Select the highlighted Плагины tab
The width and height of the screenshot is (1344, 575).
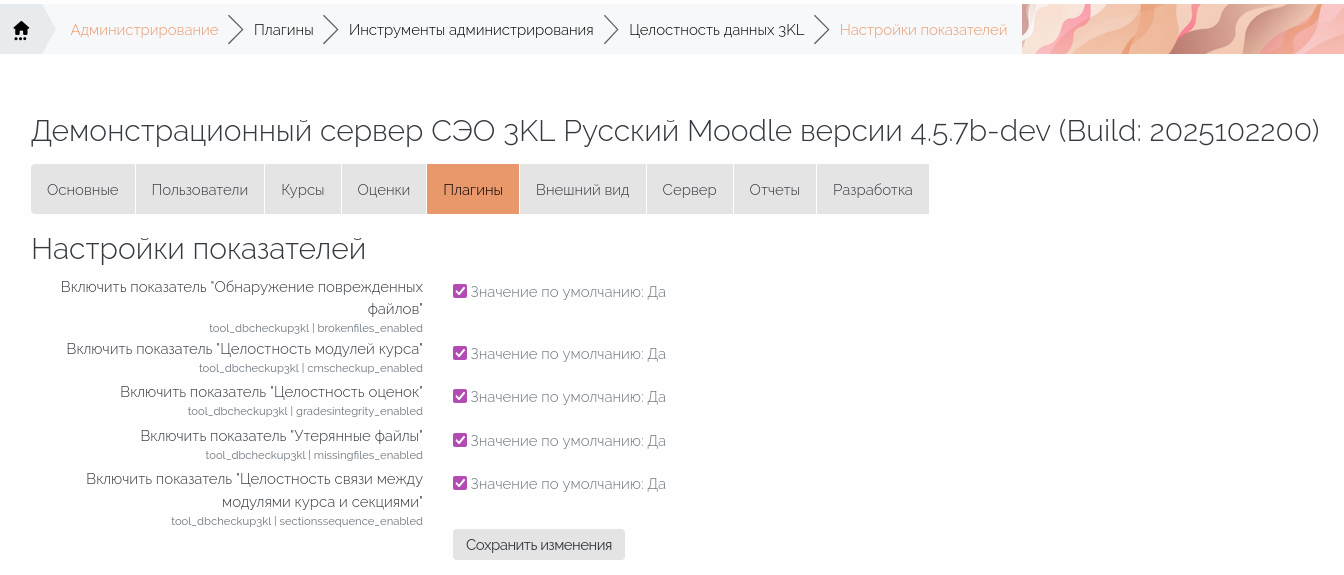473,189
